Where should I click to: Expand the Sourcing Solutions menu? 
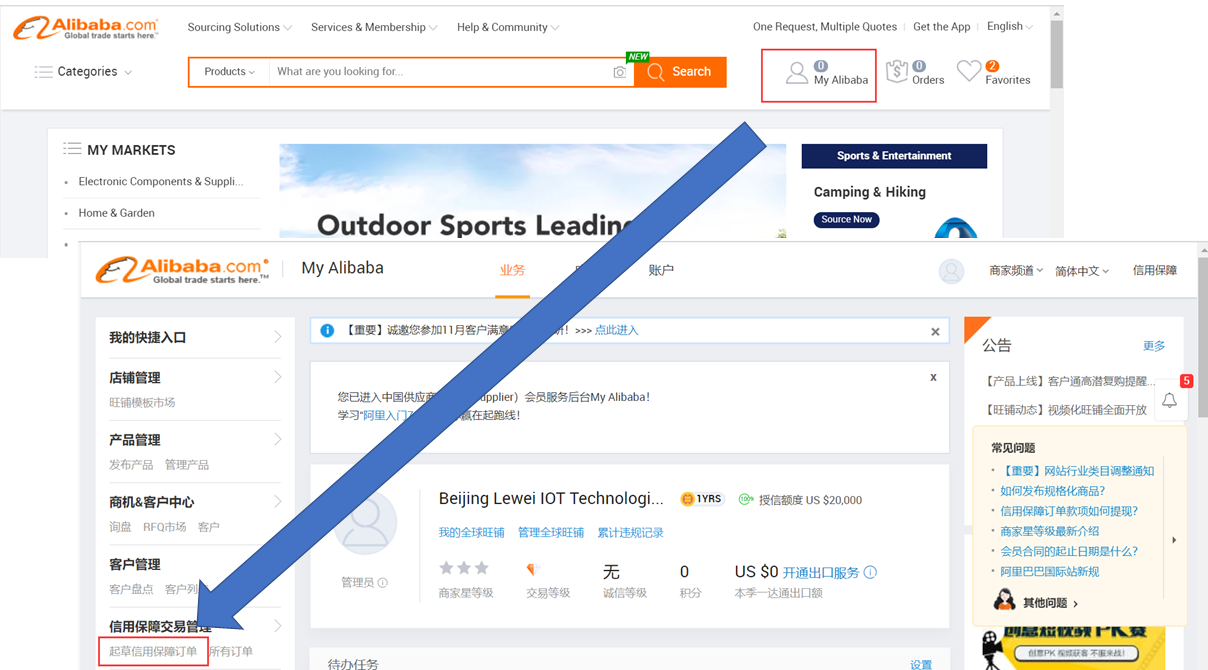point(240,27)
